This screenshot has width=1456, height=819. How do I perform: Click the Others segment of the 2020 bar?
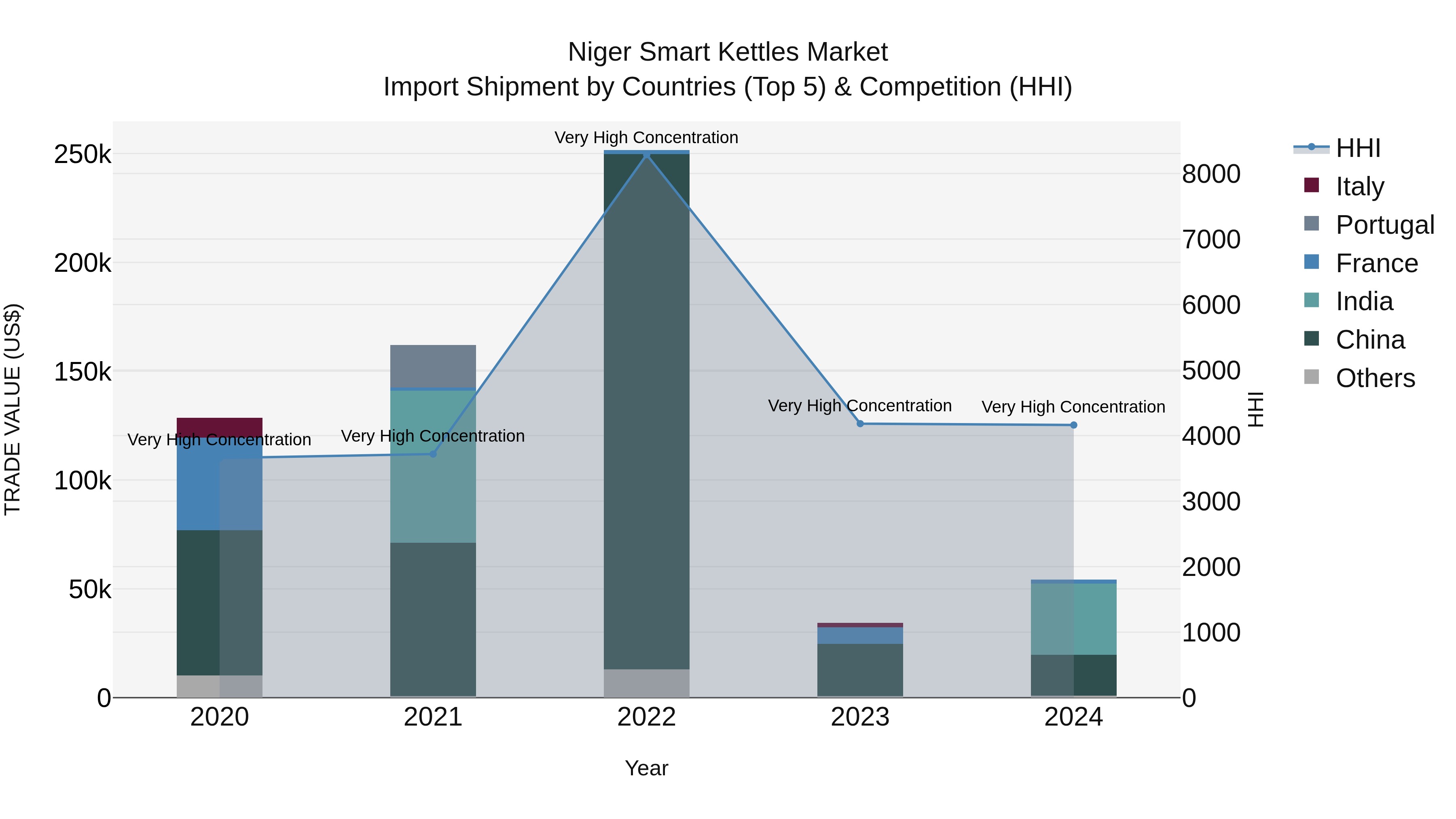click(x=219, y=686)
